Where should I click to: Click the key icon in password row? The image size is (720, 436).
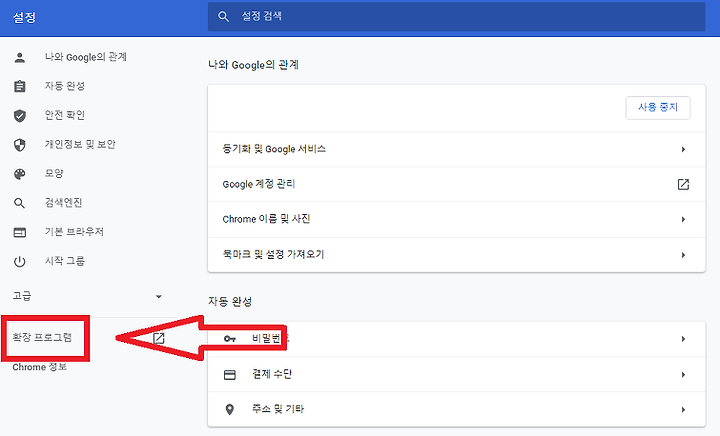pyautogui.click(x=230, y=339)
